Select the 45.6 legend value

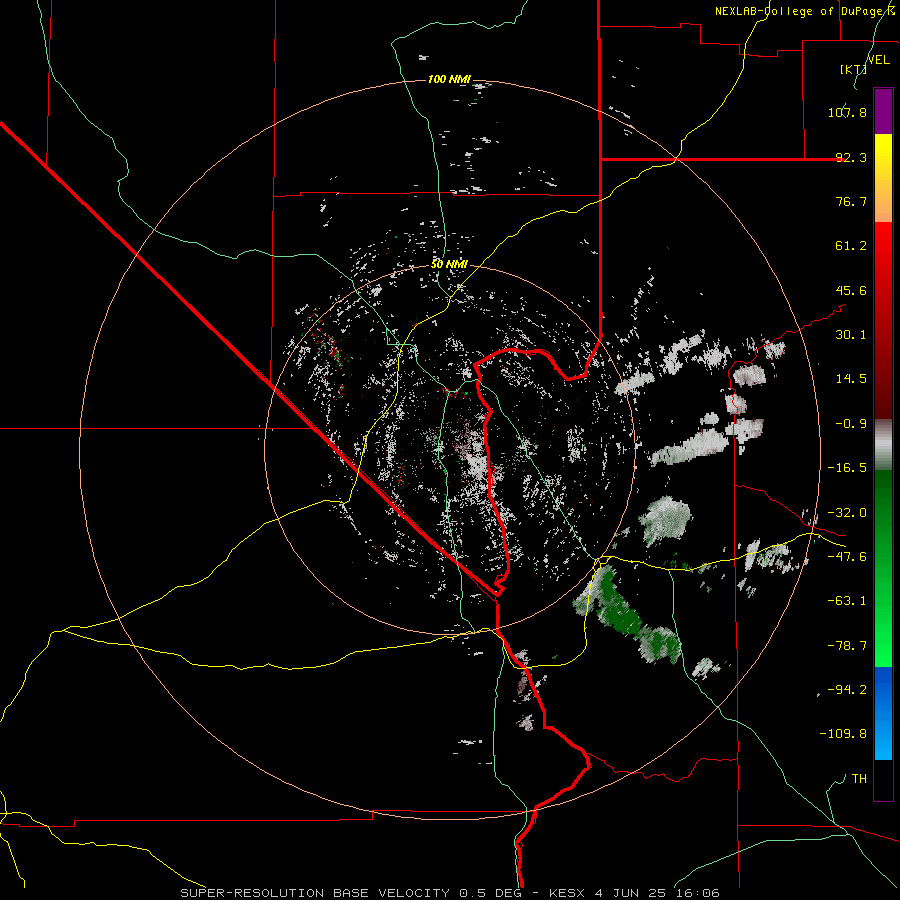(851, 290)
